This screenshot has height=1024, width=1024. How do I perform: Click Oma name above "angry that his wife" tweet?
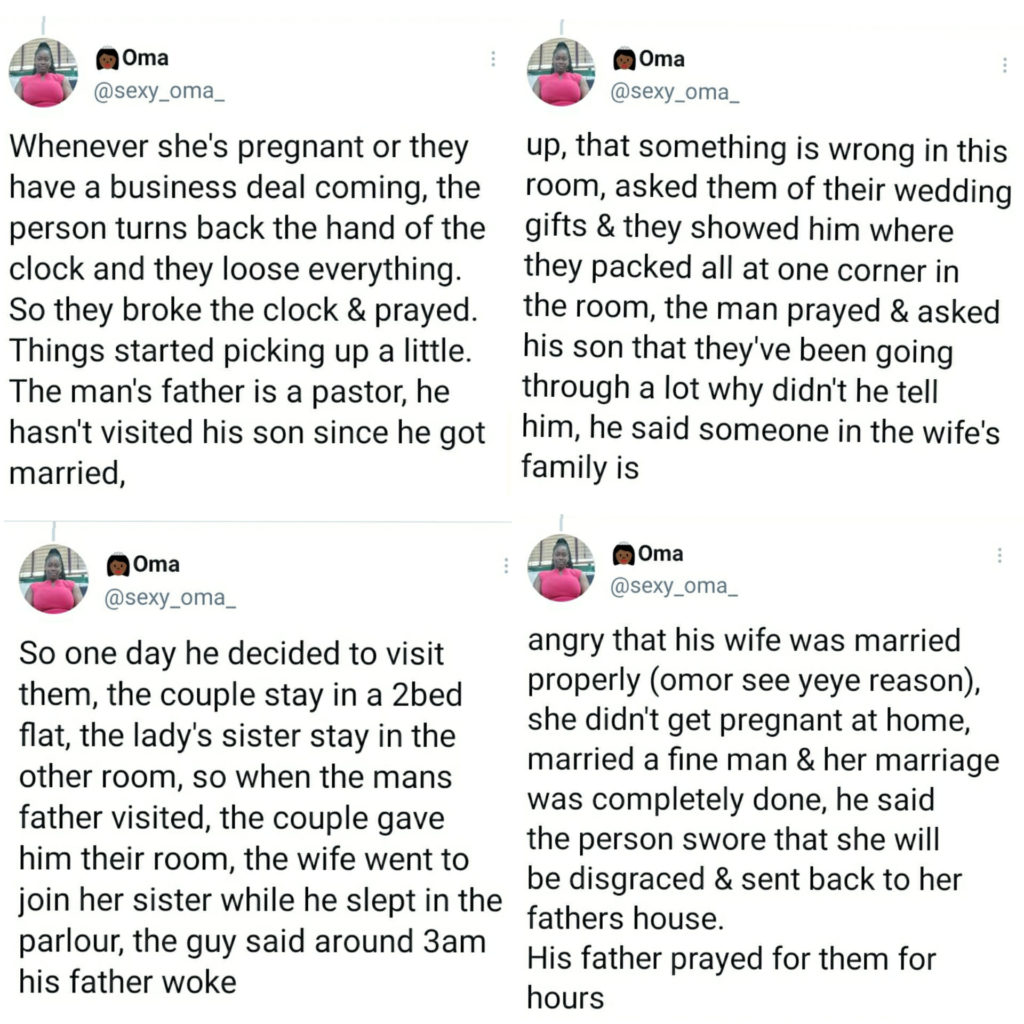pyautogui.click(x=661, y=554)
